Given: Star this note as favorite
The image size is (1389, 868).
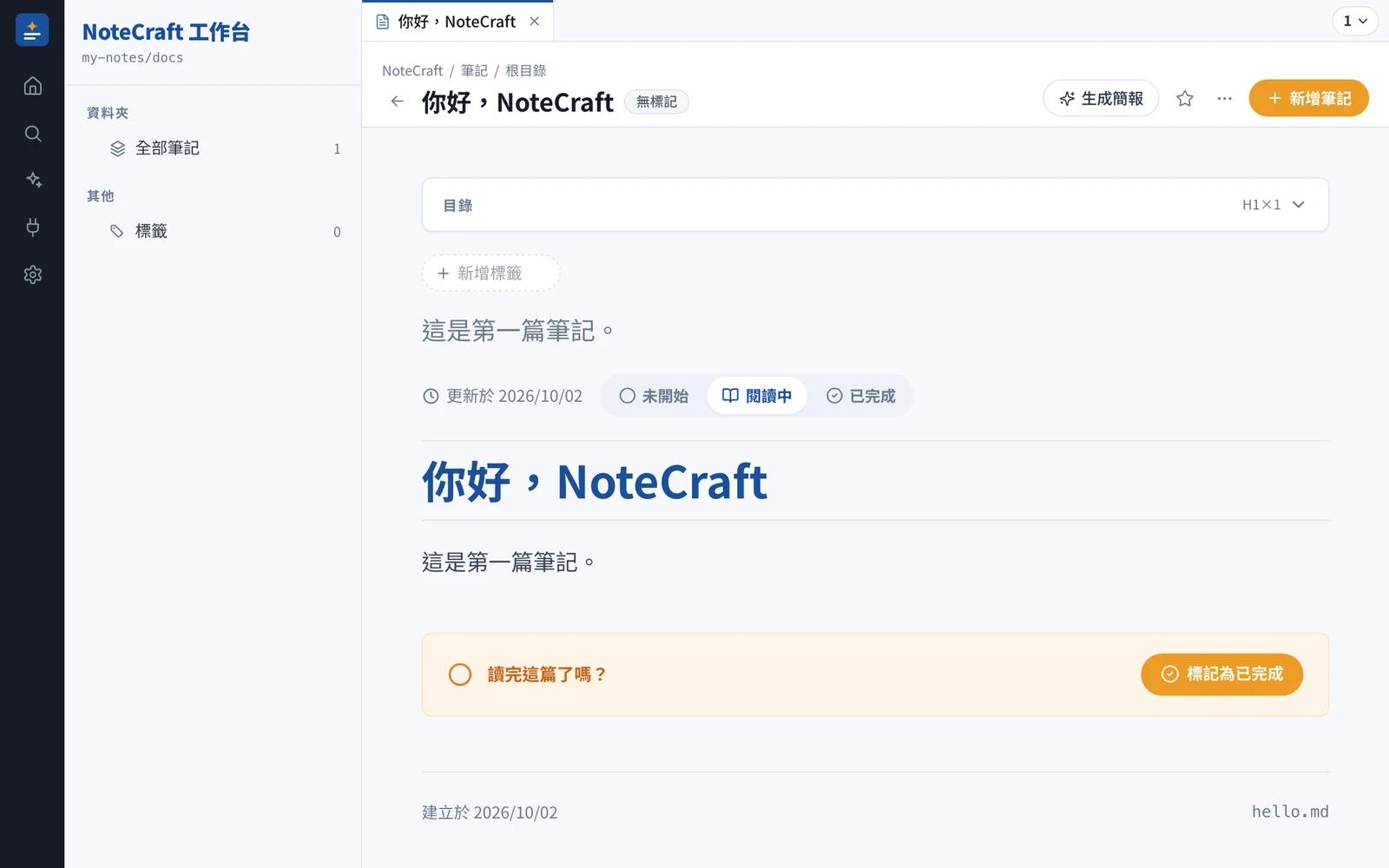Looking at the screenshot, I should click(1184, 99).
